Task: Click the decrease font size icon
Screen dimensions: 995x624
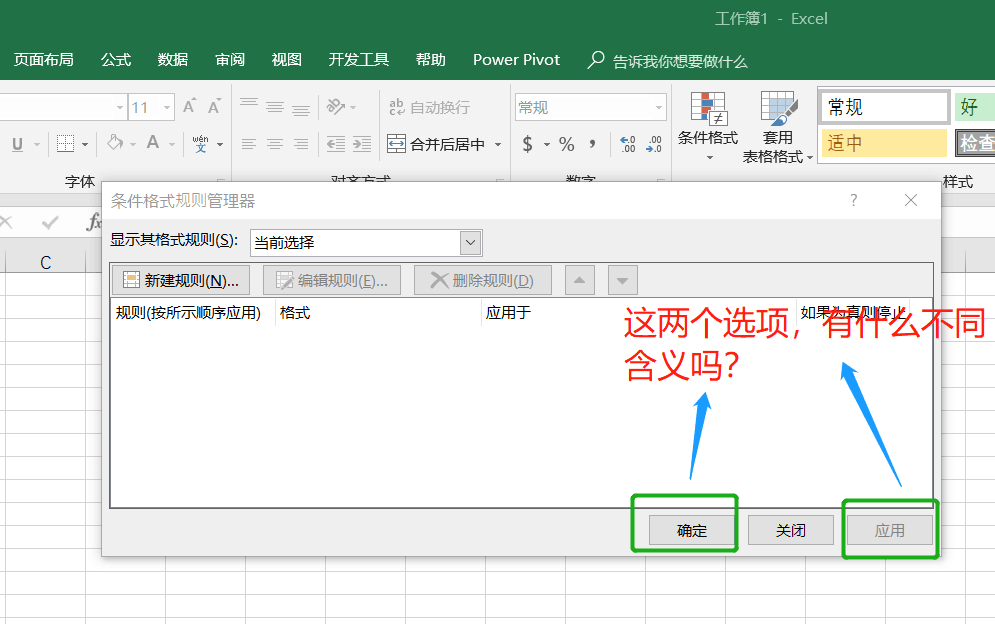Action: (214, 107)
